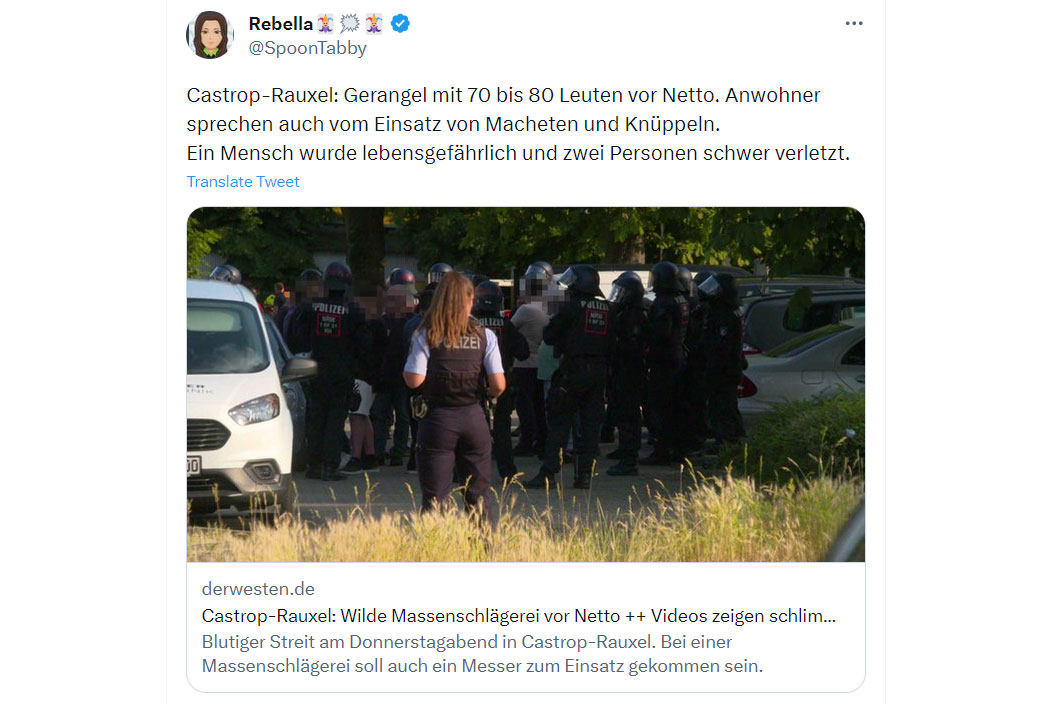Click the white spiky speech-burst emoji
This screenshot has width=1050, height=704.
tap(350, 23)
